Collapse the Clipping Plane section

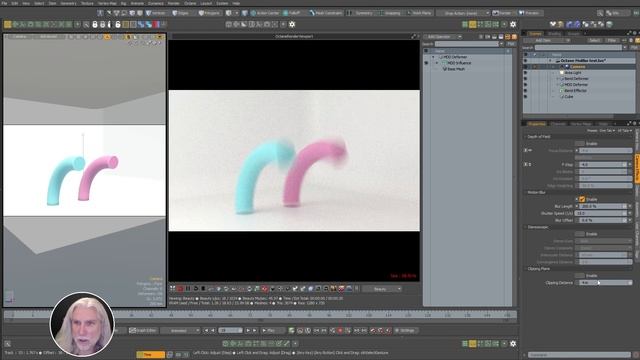[525, 269]
